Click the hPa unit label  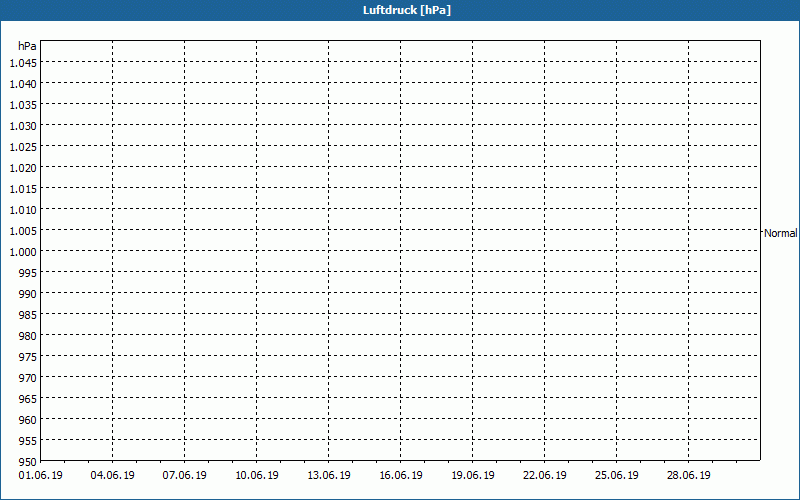(27, 46)
